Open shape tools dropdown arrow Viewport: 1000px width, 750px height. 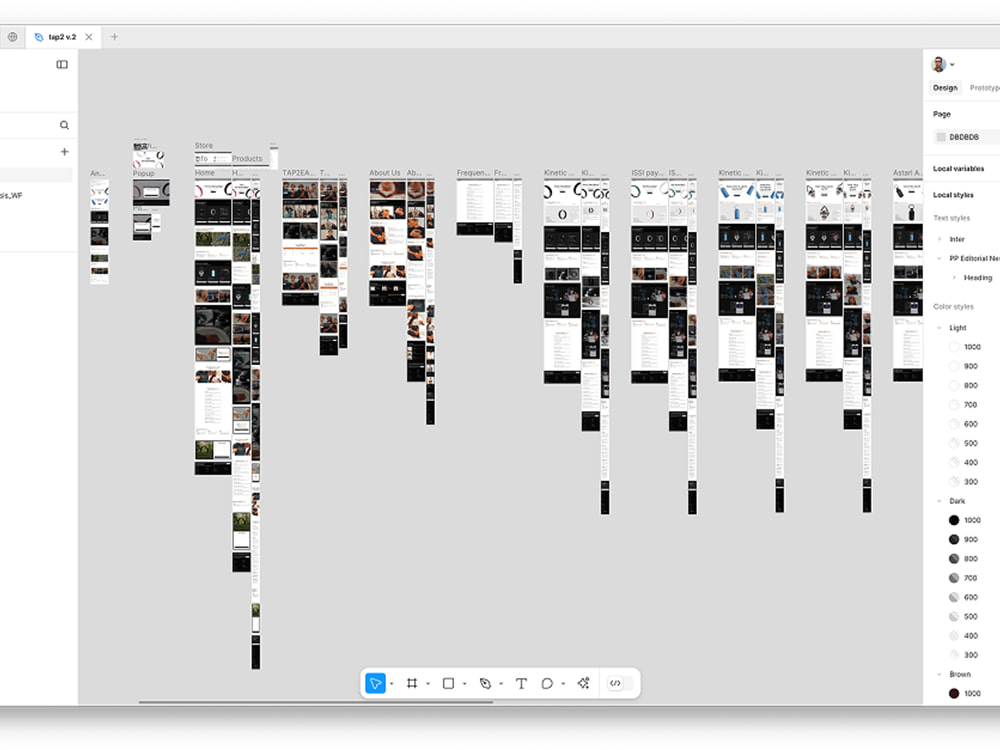coord(464,684)
